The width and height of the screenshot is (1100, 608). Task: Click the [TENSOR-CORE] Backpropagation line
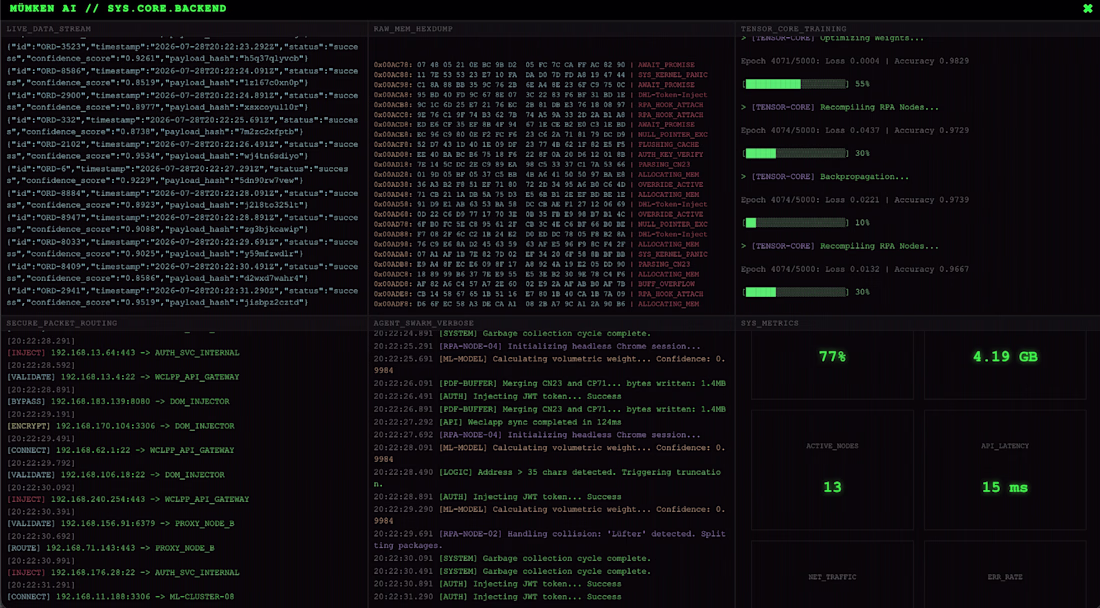click(824, 177)
